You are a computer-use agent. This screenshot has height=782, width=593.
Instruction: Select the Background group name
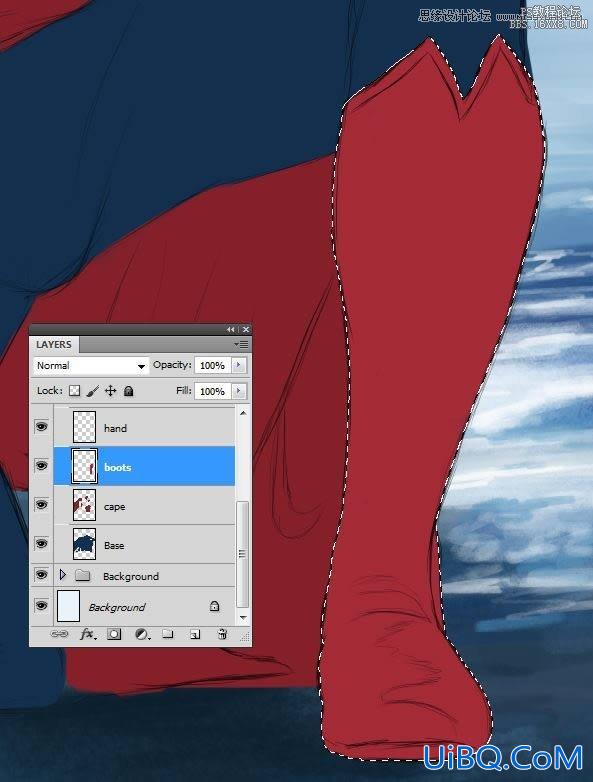pos(131,577)
